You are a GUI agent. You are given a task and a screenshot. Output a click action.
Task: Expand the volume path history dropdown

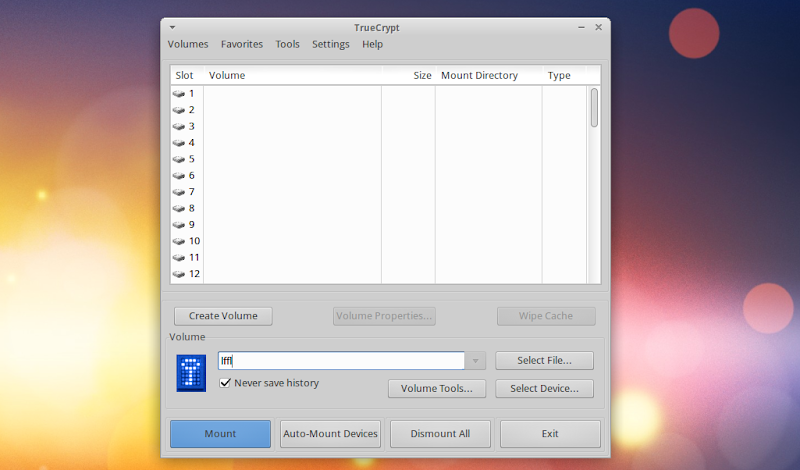pyautogui.click(x=476, y=361)
